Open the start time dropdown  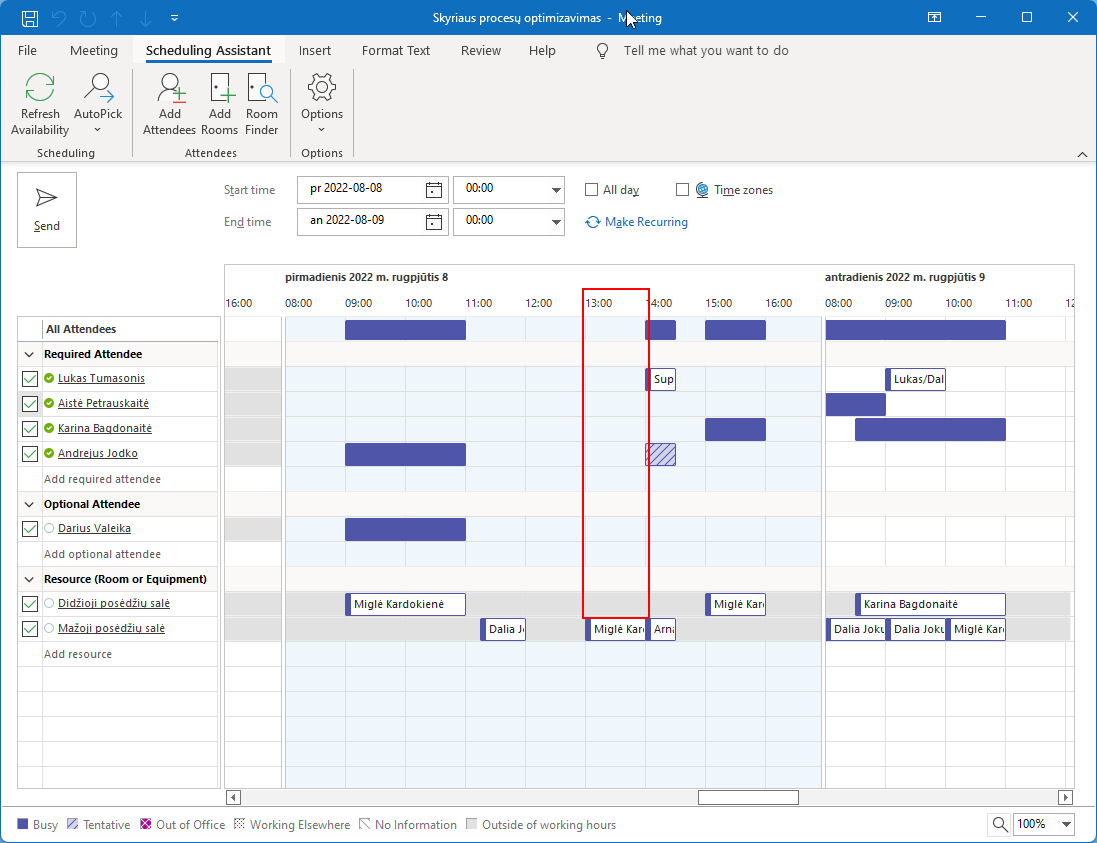pos(556,189)
